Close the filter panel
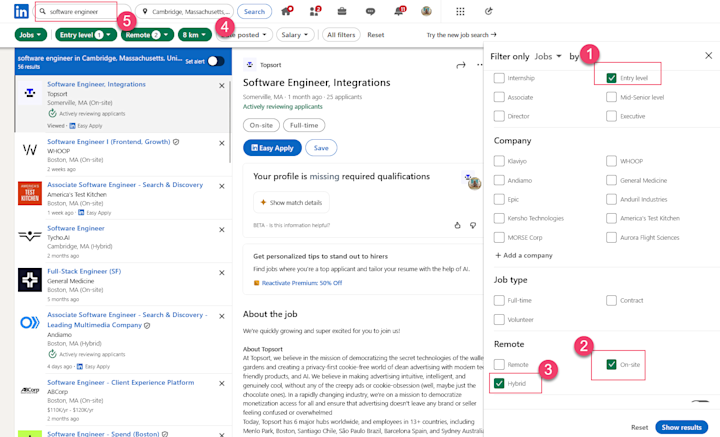 709,56
